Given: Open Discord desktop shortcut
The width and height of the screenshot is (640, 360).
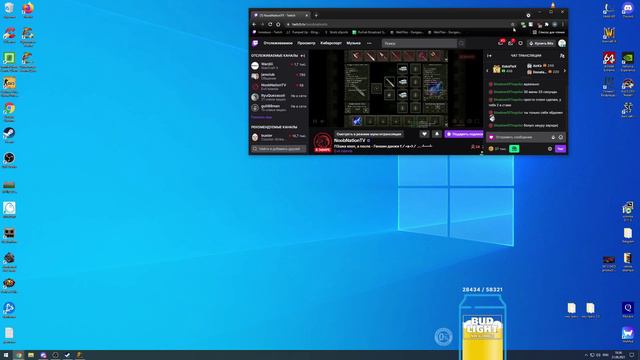Looking at the screenshot, I should (628, 10).
